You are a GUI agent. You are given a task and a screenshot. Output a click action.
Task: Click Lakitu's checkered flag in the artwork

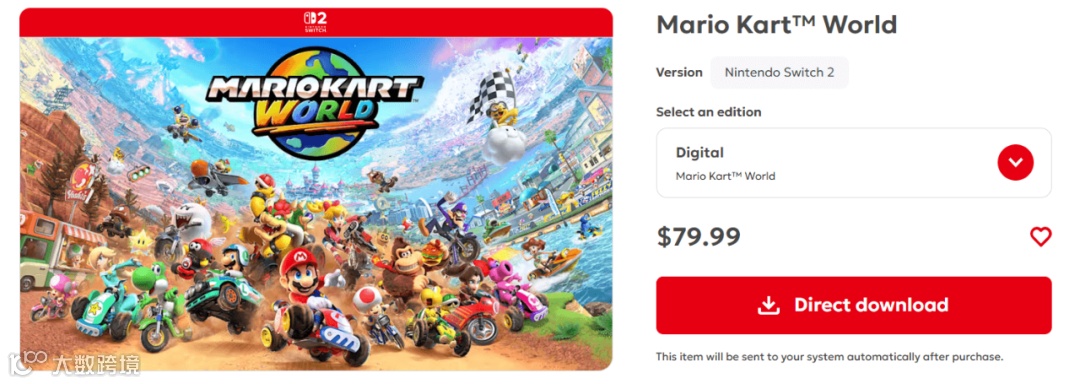[x=492, y=95]
